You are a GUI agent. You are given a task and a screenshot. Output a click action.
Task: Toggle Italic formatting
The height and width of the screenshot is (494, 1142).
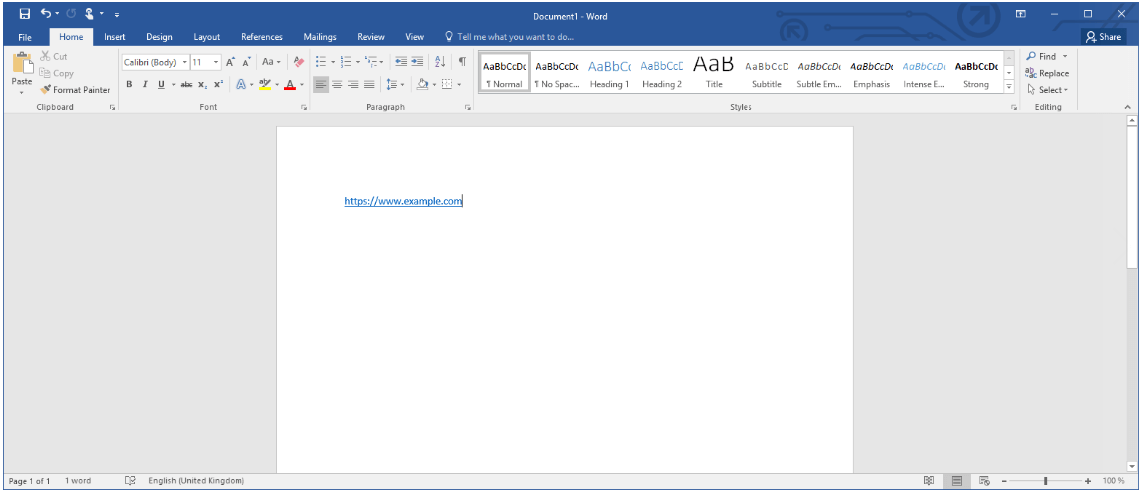[145, 85]
